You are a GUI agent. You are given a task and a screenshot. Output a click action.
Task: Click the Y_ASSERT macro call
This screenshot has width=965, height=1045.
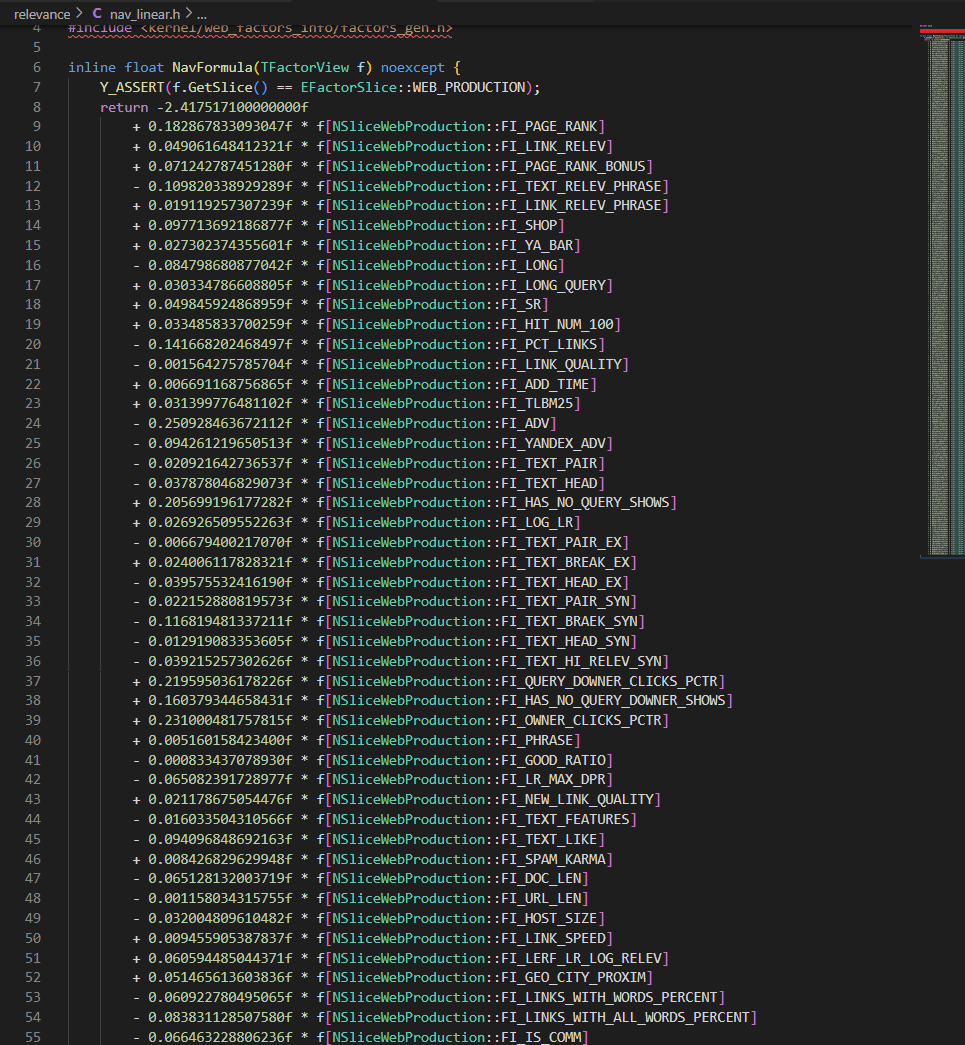click(x=131, y=87)
